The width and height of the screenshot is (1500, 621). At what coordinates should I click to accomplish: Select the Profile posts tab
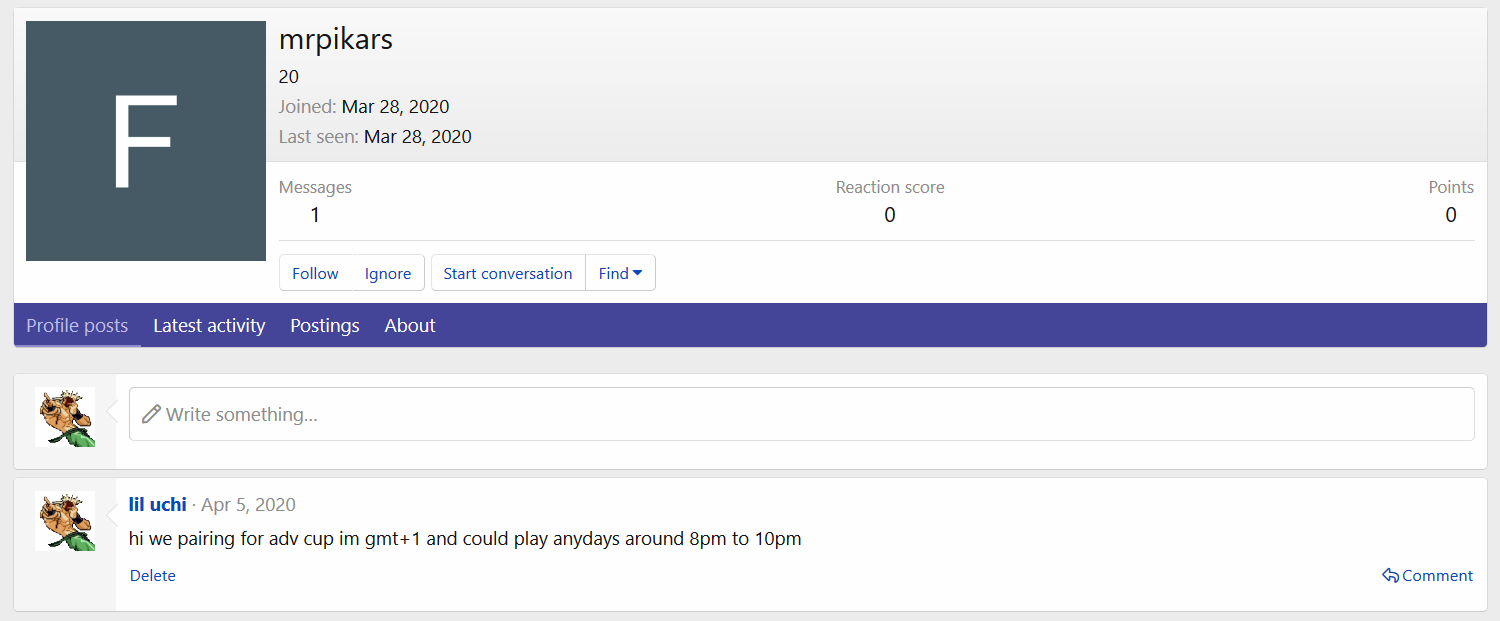(x=77, y=326)
